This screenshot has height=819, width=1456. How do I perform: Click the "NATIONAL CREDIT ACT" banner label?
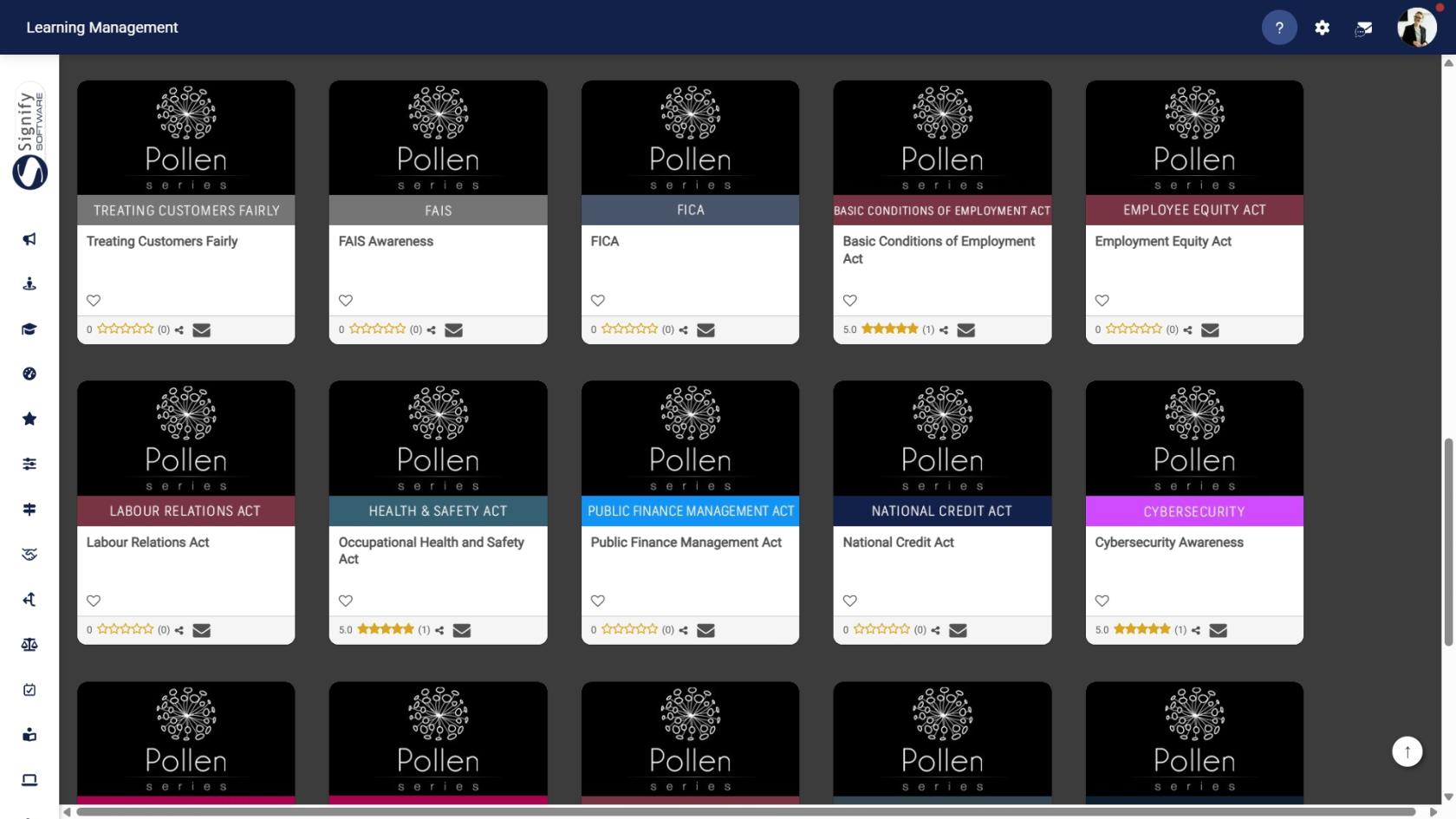pos(942,511)
